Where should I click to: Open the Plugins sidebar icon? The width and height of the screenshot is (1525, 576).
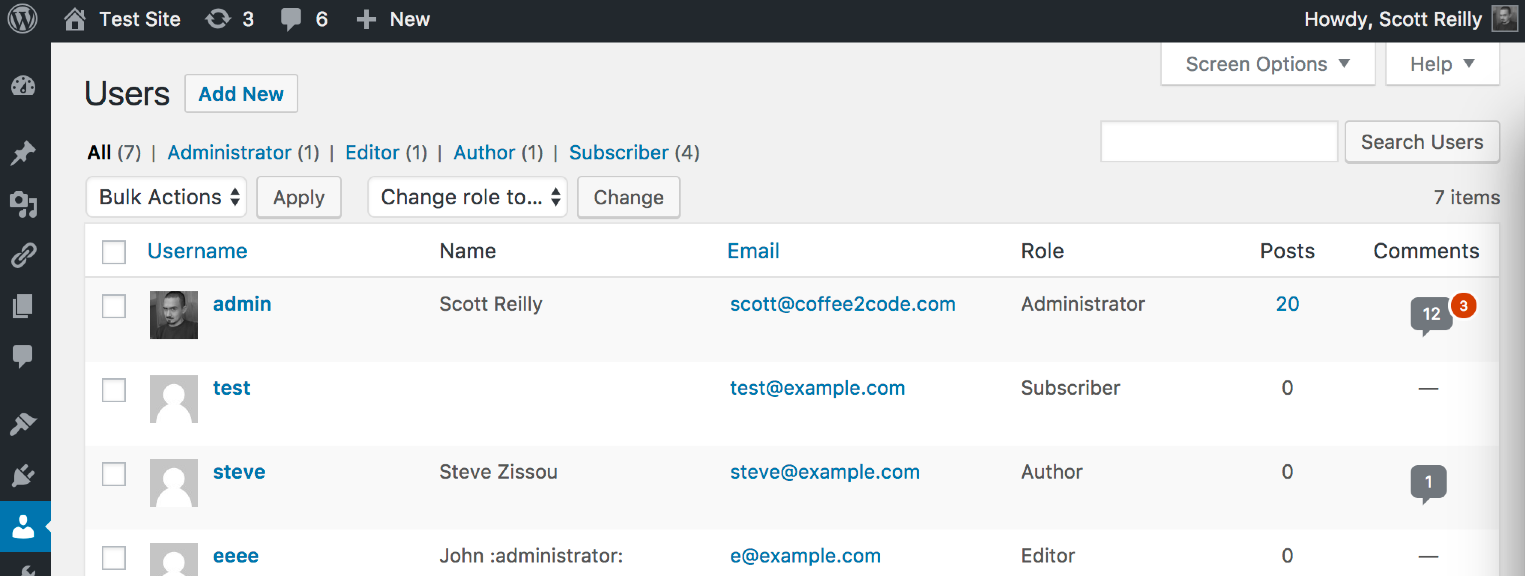[x=24, y=474]
